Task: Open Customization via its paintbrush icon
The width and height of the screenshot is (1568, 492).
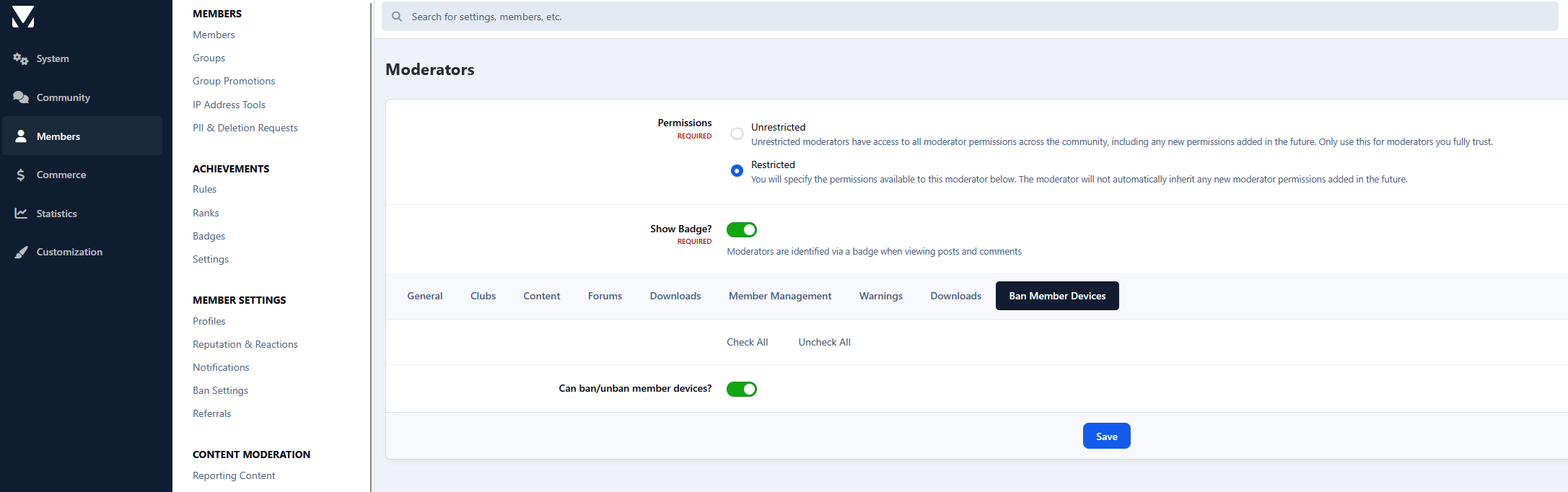Action: coord(21,252)
